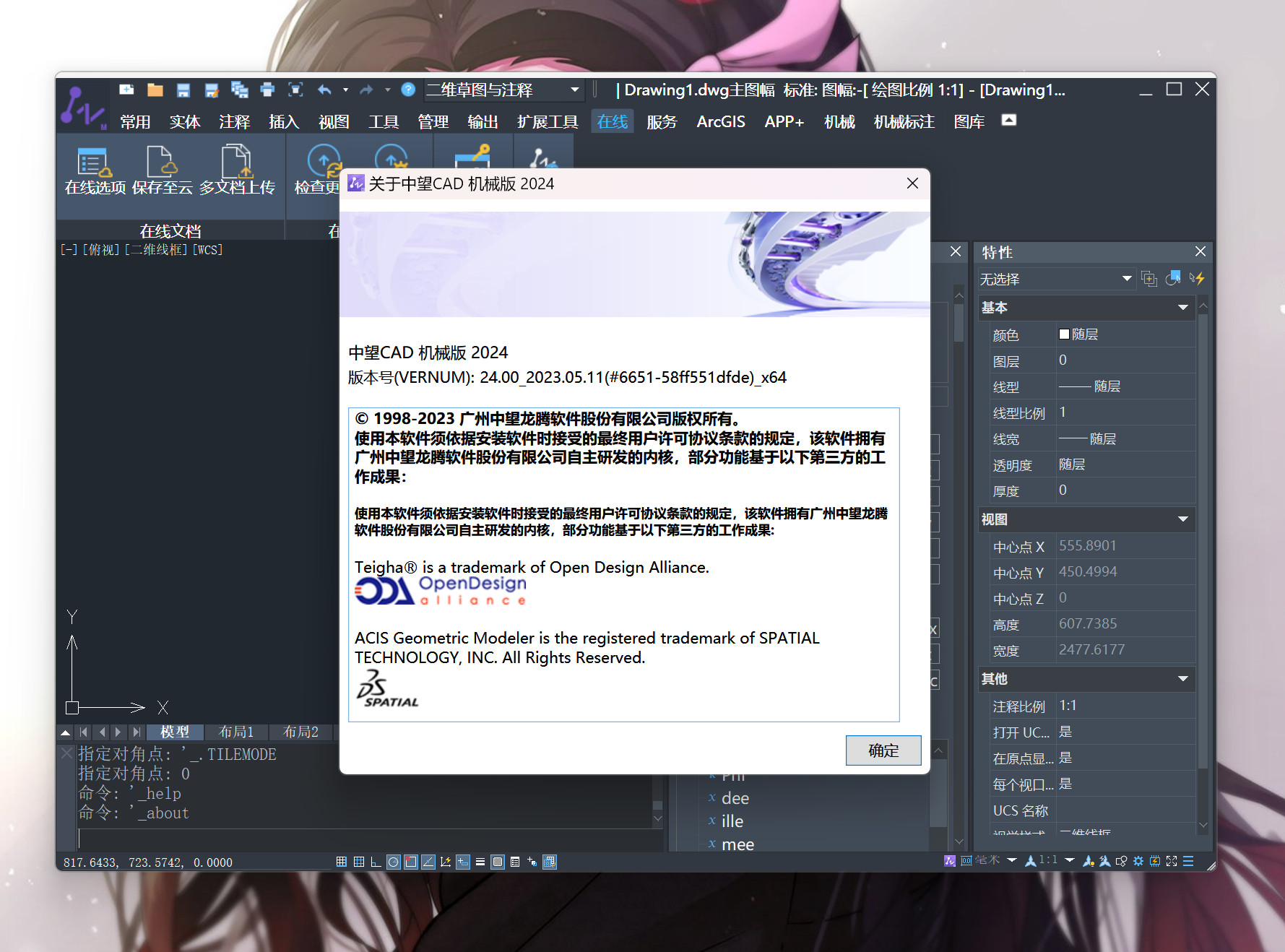Toggle ortho mode in the status bar
This screenshot has width=1285, height=952.
(376, 862)
